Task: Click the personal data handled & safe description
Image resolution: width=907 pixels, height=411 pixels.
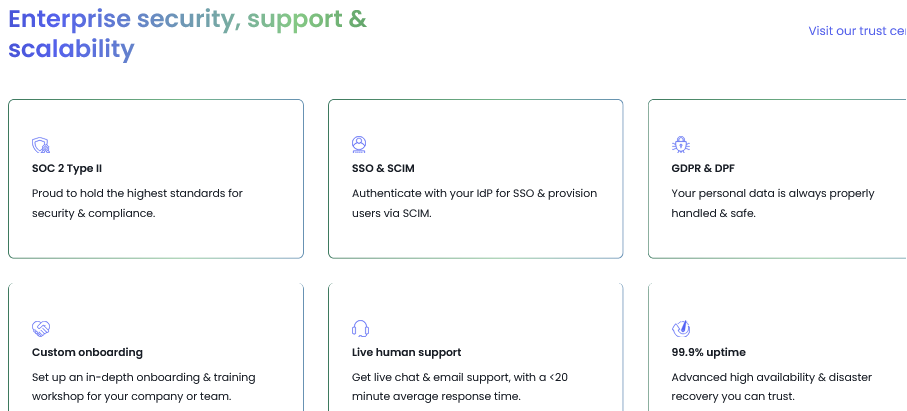Action: (773, 203)
